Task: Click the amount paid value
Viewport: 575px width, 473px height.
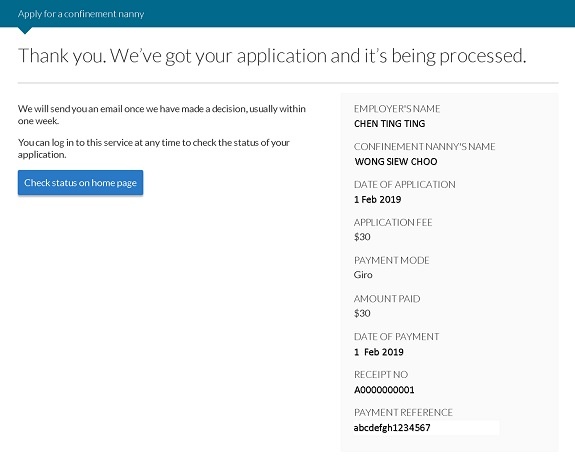Action: tap(362, 314)
